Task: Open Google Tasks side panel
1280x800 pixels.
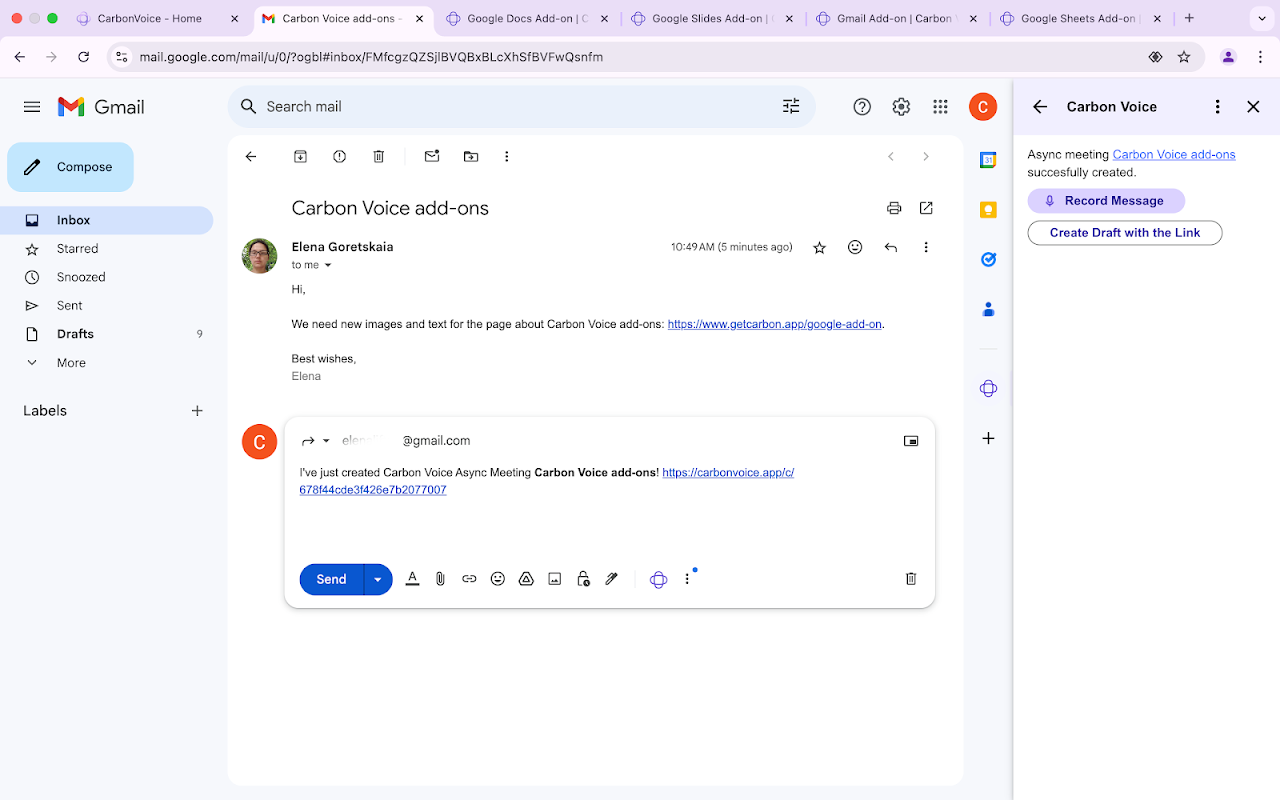Action: click(x=988, y=260)
